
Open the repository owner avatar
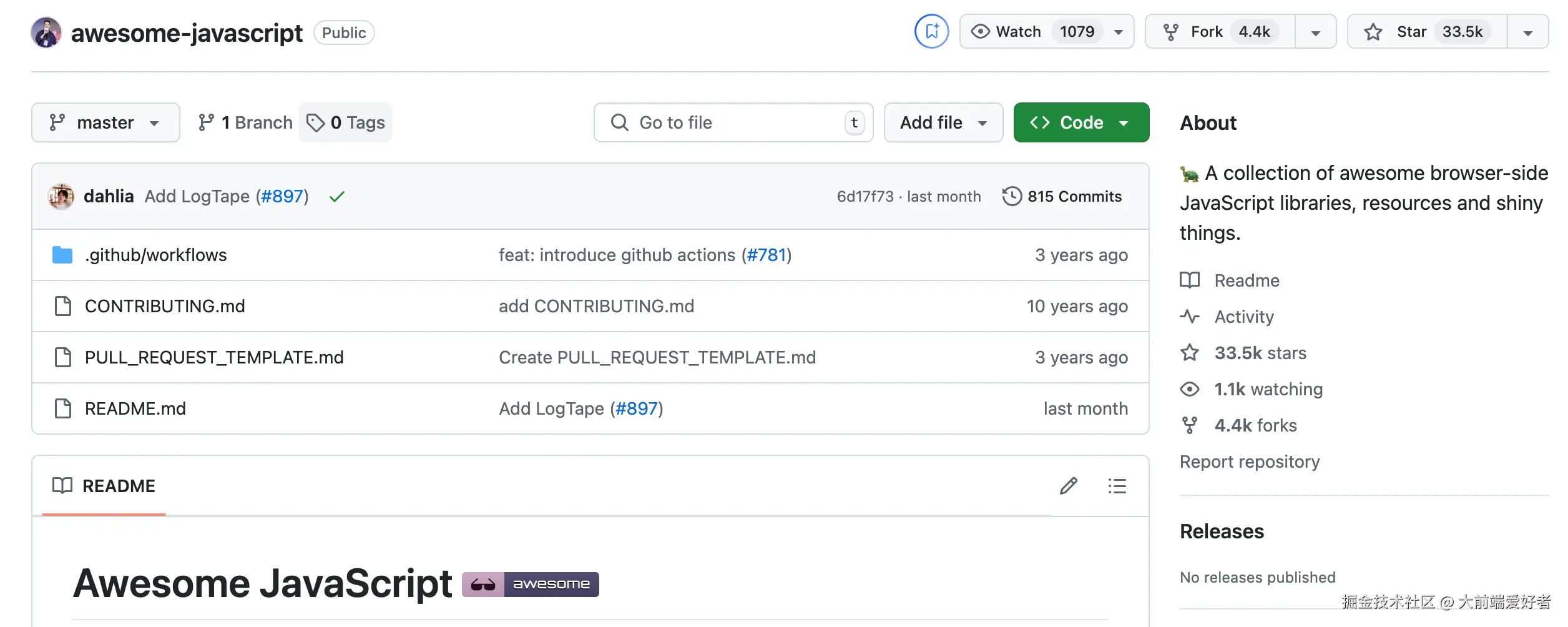pos(46,32)
